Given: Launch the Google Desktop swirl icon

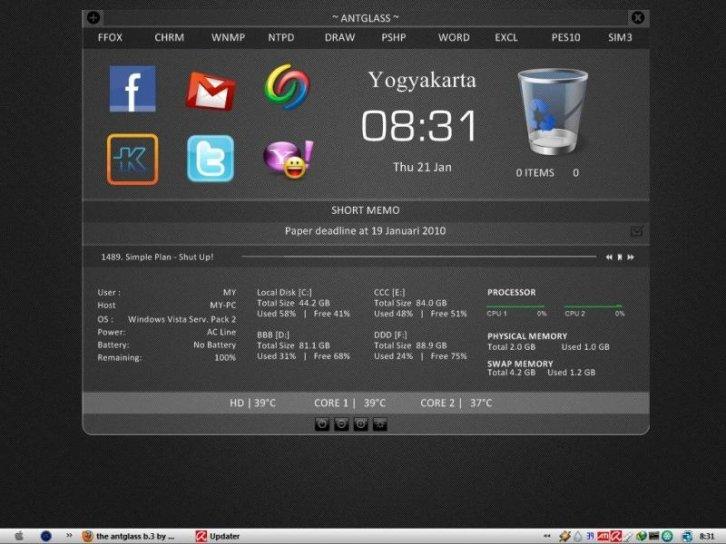Looking at the screenshot, I should (x=287, y=87).
